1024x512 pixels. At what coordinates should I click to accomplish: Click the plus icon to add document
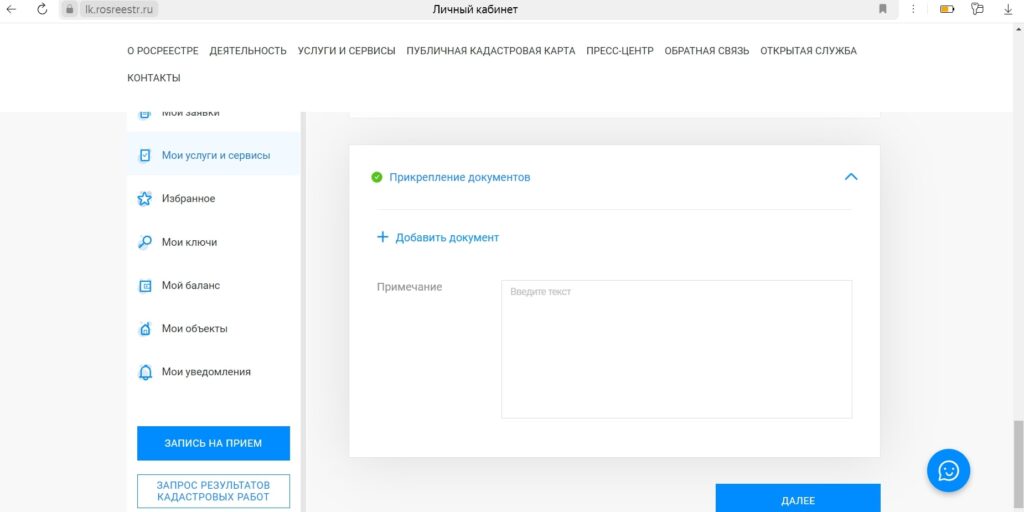pos(382,238)
